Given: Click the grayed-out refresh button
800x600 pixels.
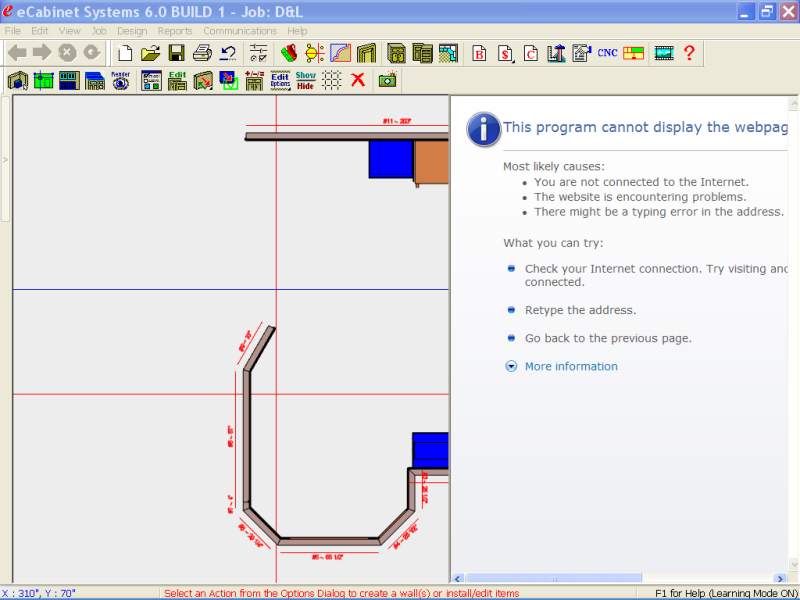Looking at the screenshot, I should 92,53.
